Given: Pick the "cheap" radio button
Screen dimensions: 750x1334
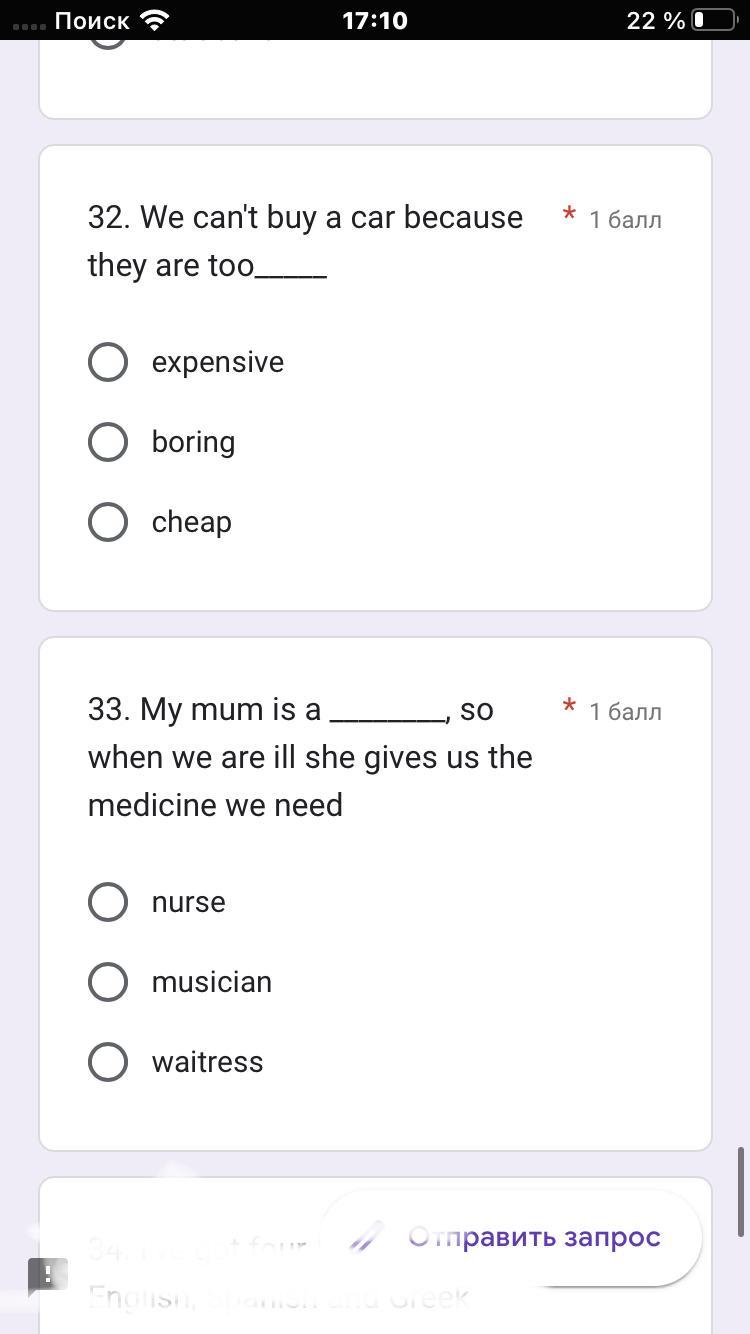Looking at the screenshot, I should tap(108, 522).
